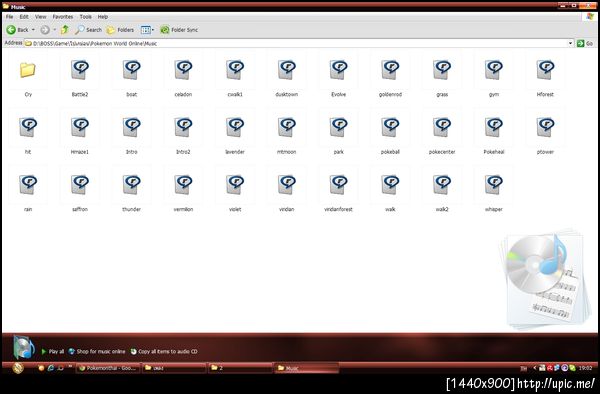
Task: Switch to the '2' folder taskbar button
Action: tap(240, 368)
